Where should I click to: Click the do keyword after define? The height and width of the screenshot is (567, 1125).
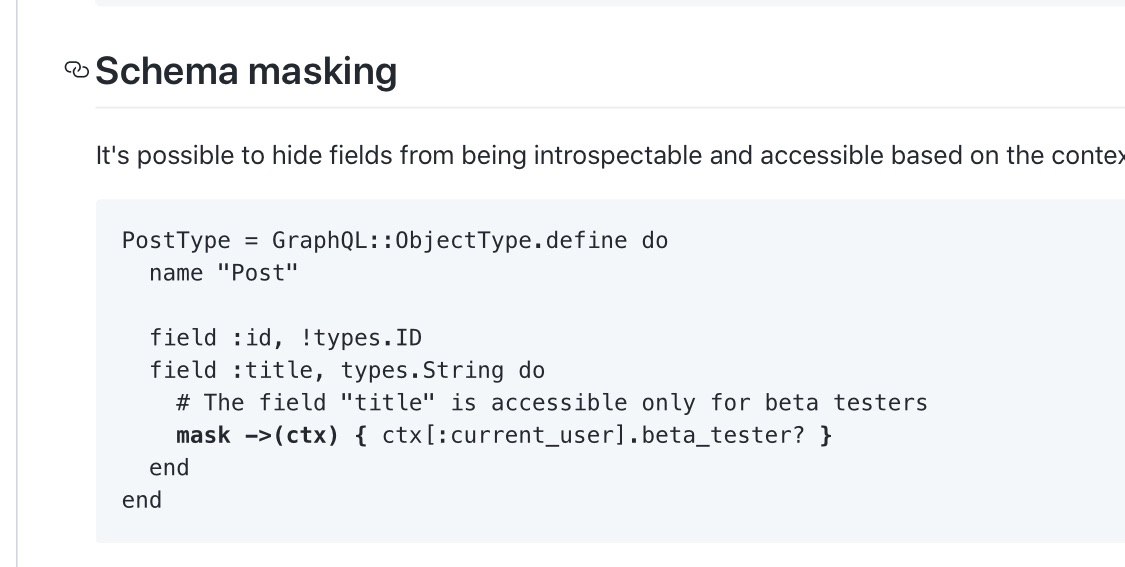(x=655, y=240)
